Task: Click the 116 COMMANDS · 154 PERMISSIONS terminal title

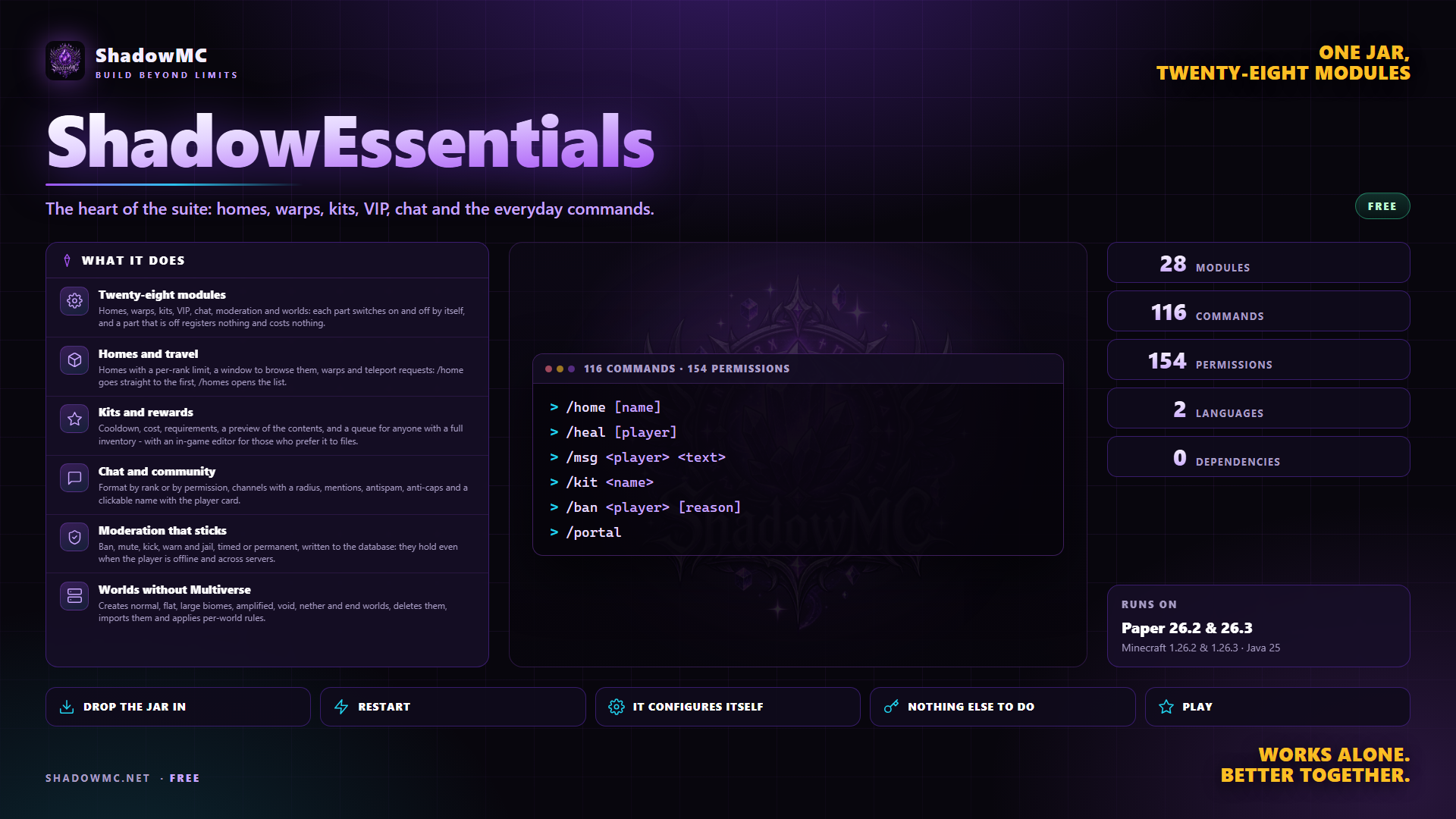Action: [x=686, y=369]
